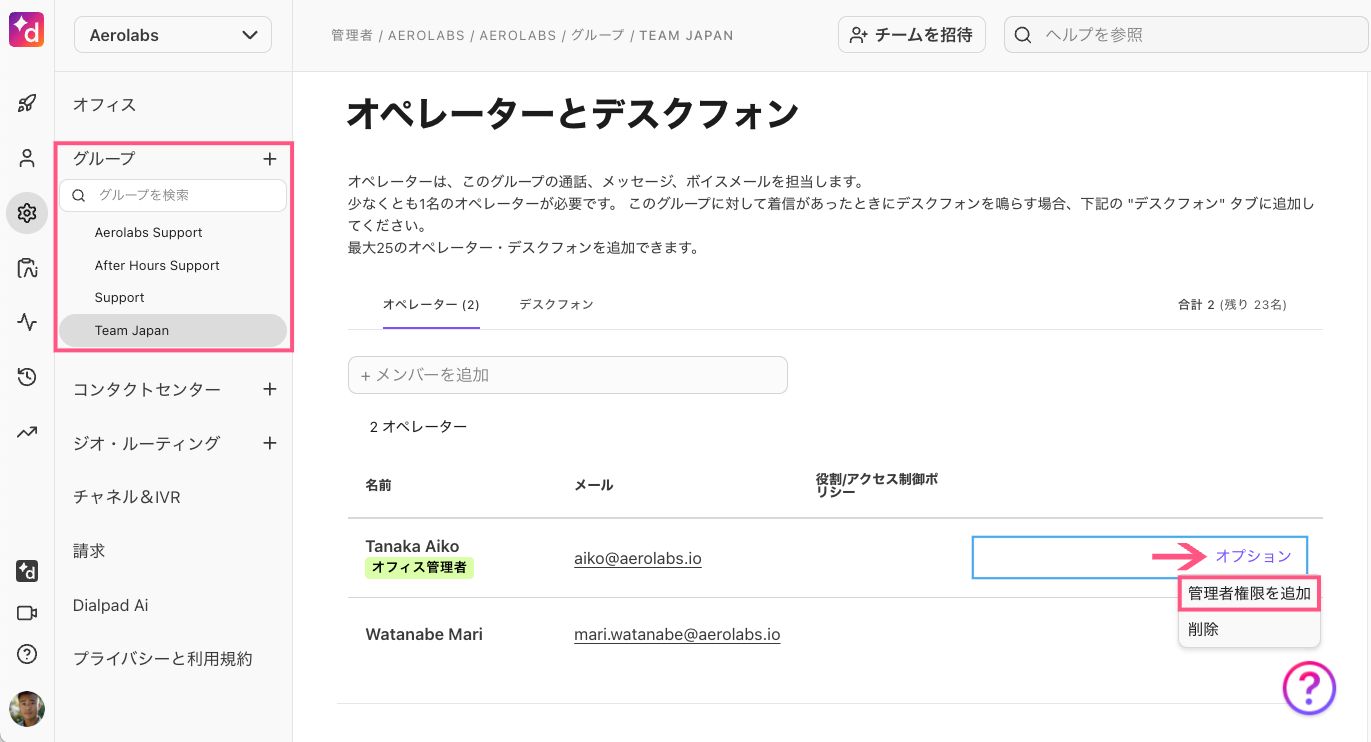Click the Tanaka Aiko name
Screen dimensions: 1371x742
tap(412, 546)
